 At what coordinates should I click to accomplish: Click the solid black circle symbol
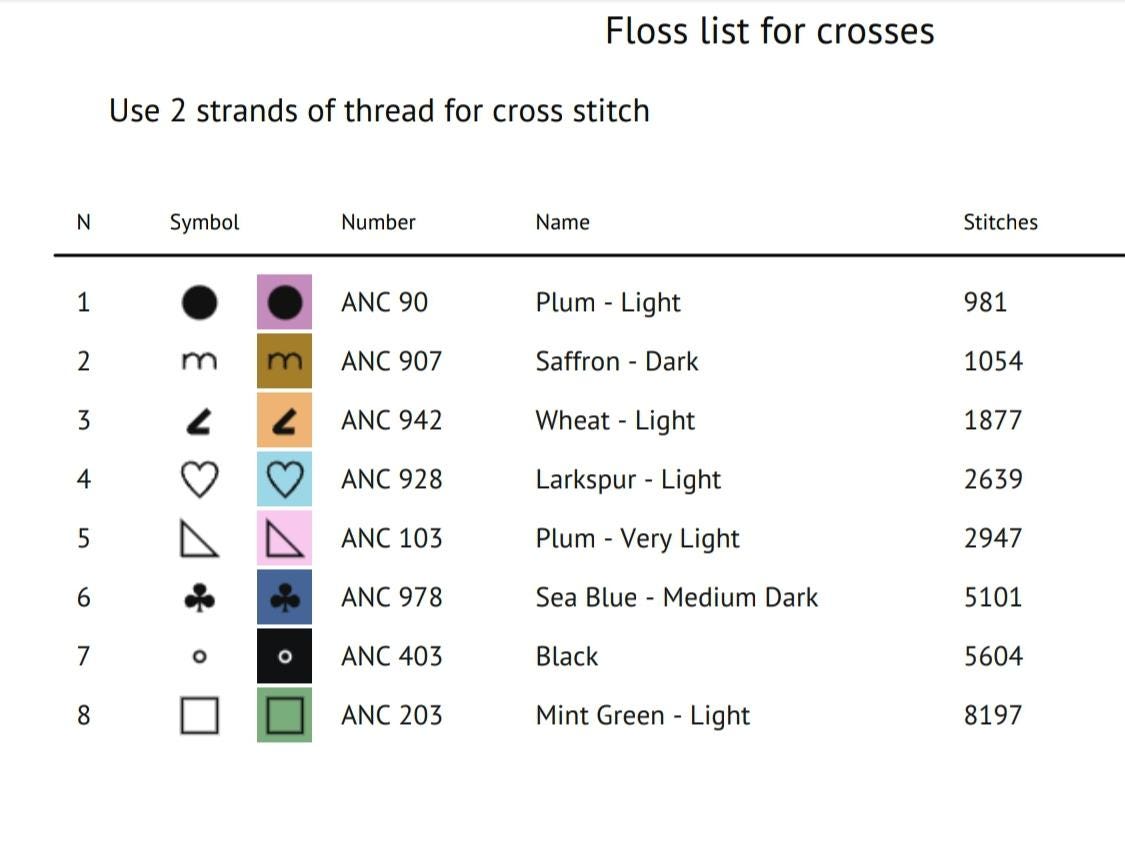coord(199,302)
